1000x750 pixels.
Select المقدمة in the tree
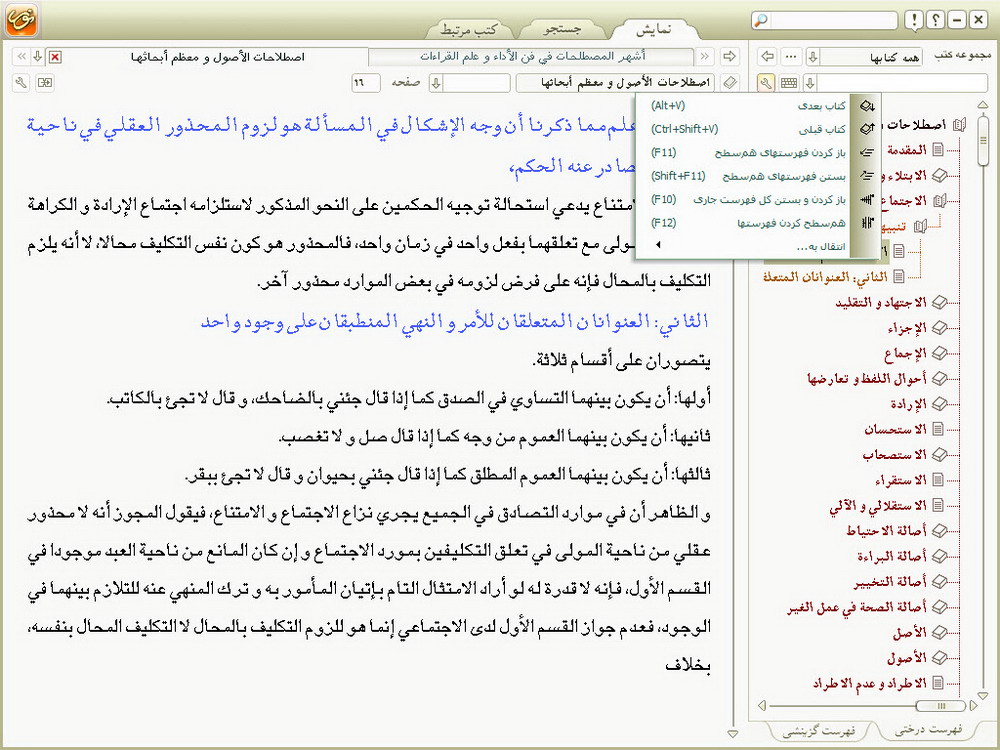[x=906, y=150]
